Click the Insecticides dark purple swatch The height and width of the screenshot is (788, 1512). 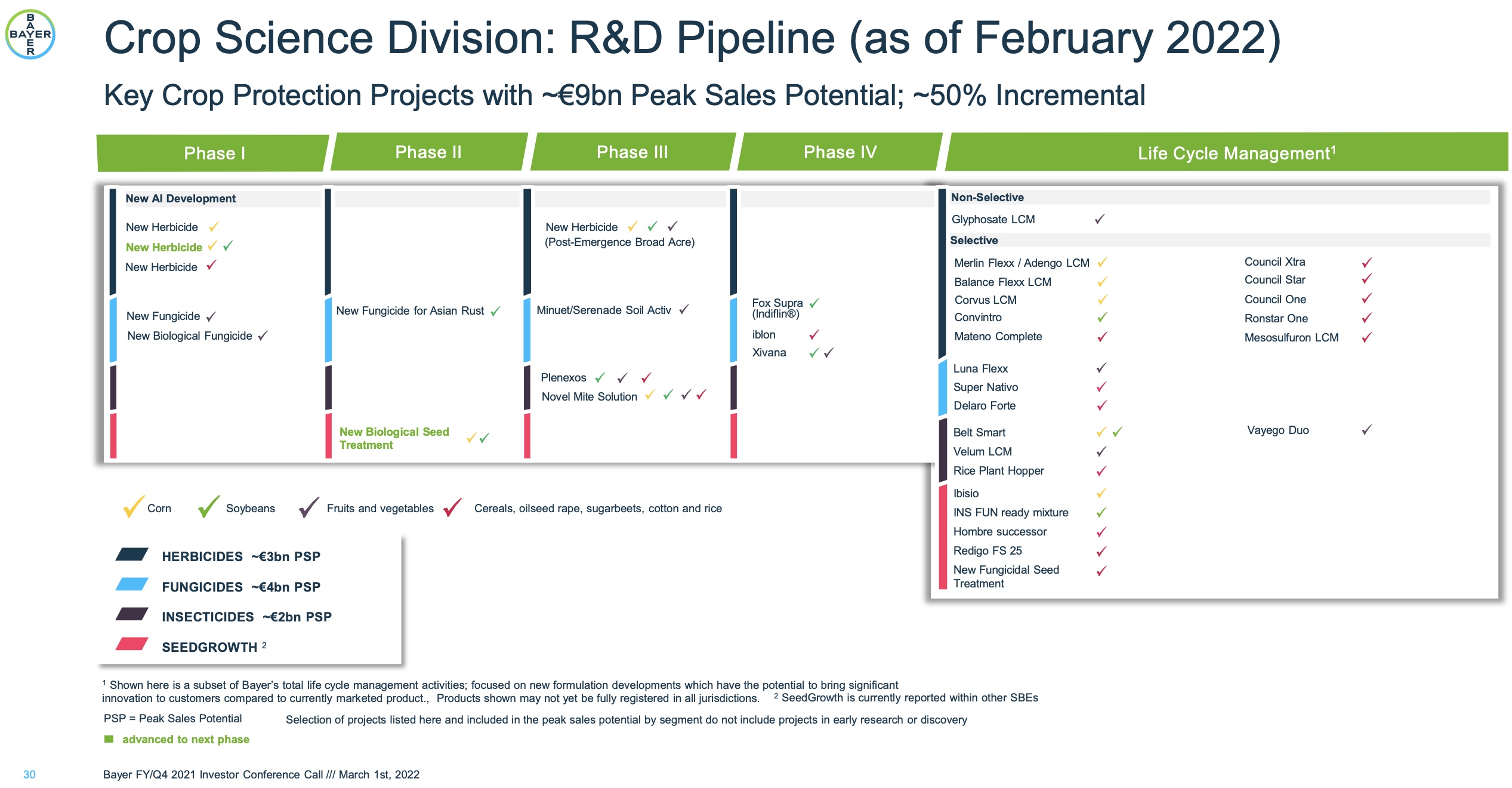pos(132,614)
